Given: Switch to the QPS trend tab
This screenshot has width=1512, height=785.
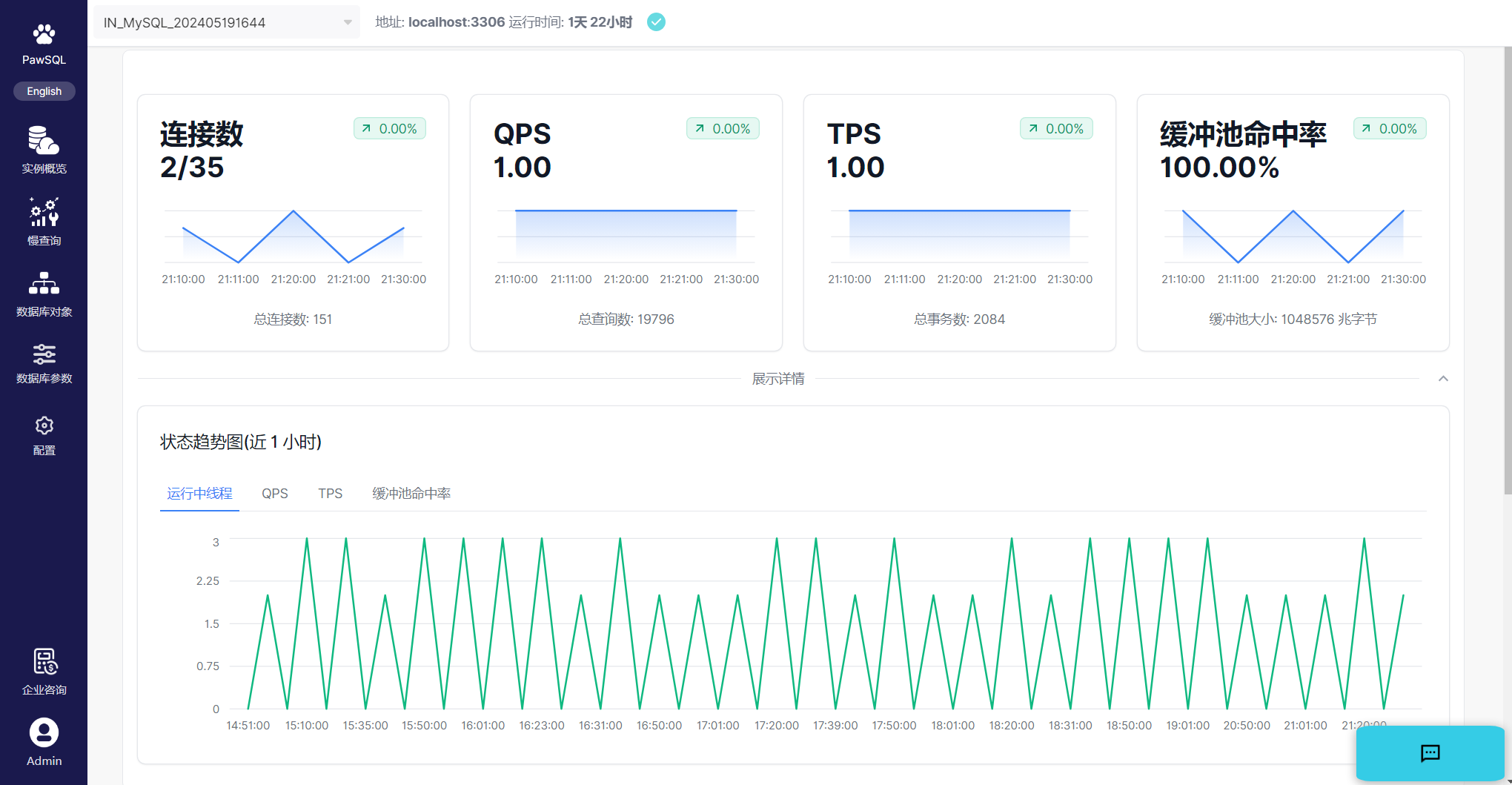Looking at the screenshot, I should click(x=274, y=494).
